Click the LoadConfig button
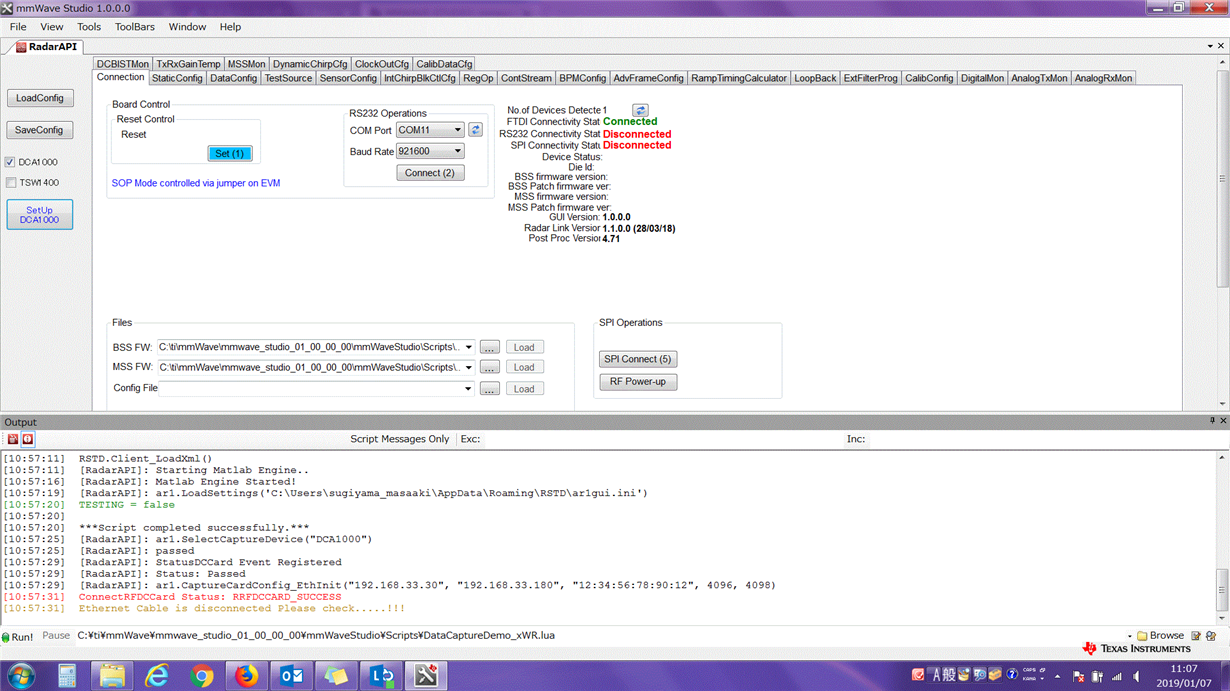 click(x=40, y=98)
